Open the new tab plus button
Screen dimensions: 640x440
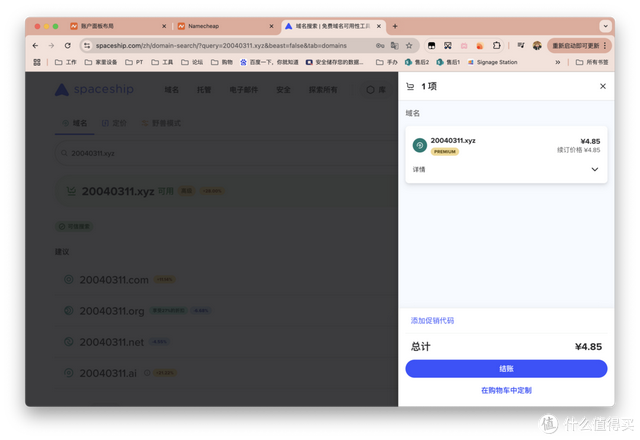pos(395,26)
